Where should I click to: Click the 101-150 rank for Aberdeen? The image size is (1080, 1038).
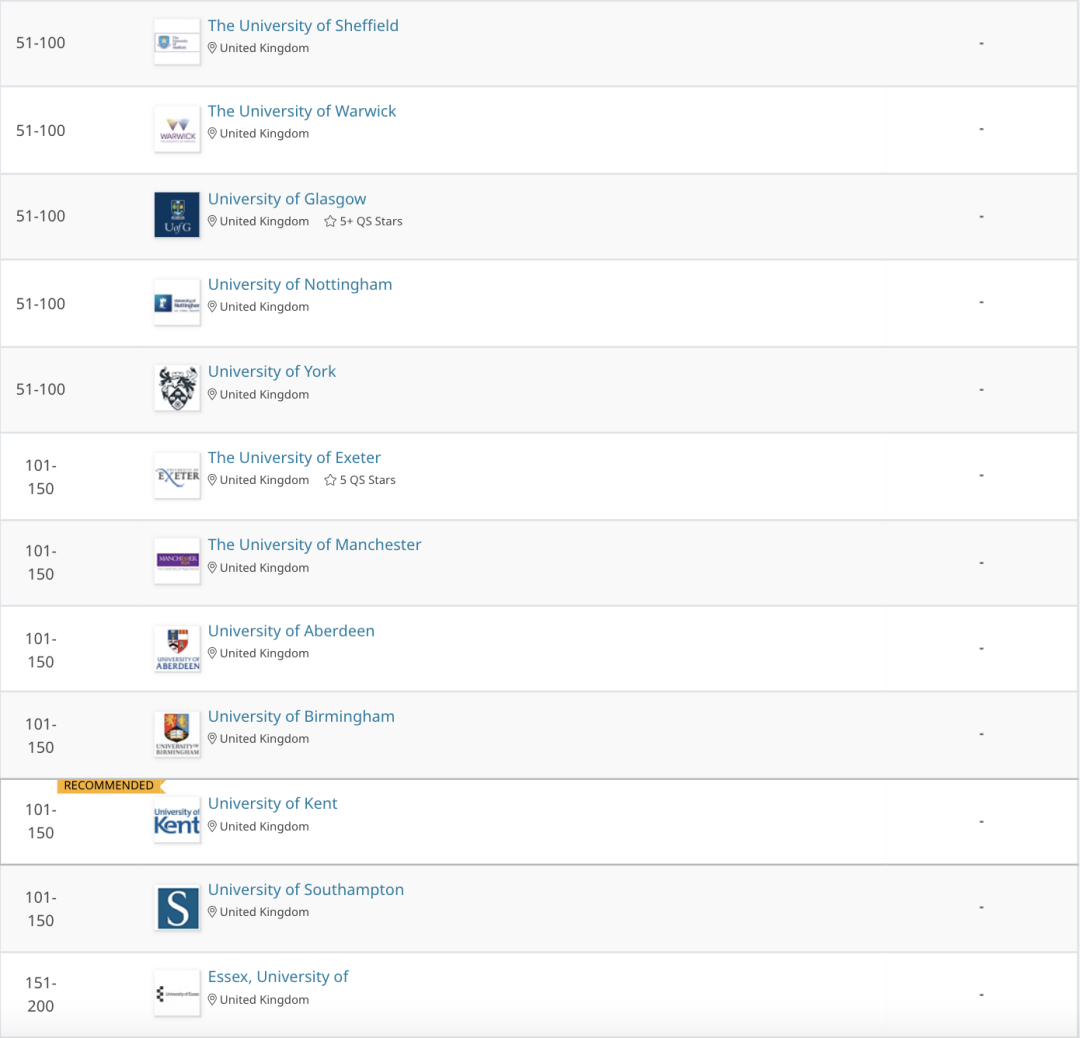click(x=41, y=650)
